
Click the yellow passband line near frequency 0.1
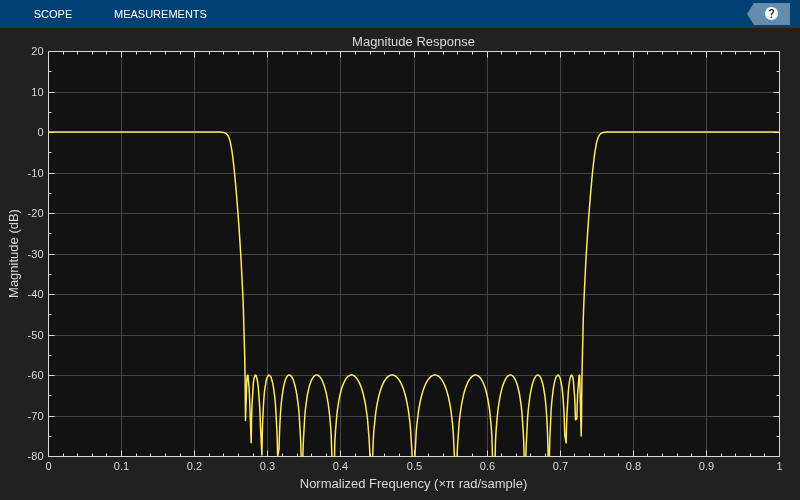point(121,132)
